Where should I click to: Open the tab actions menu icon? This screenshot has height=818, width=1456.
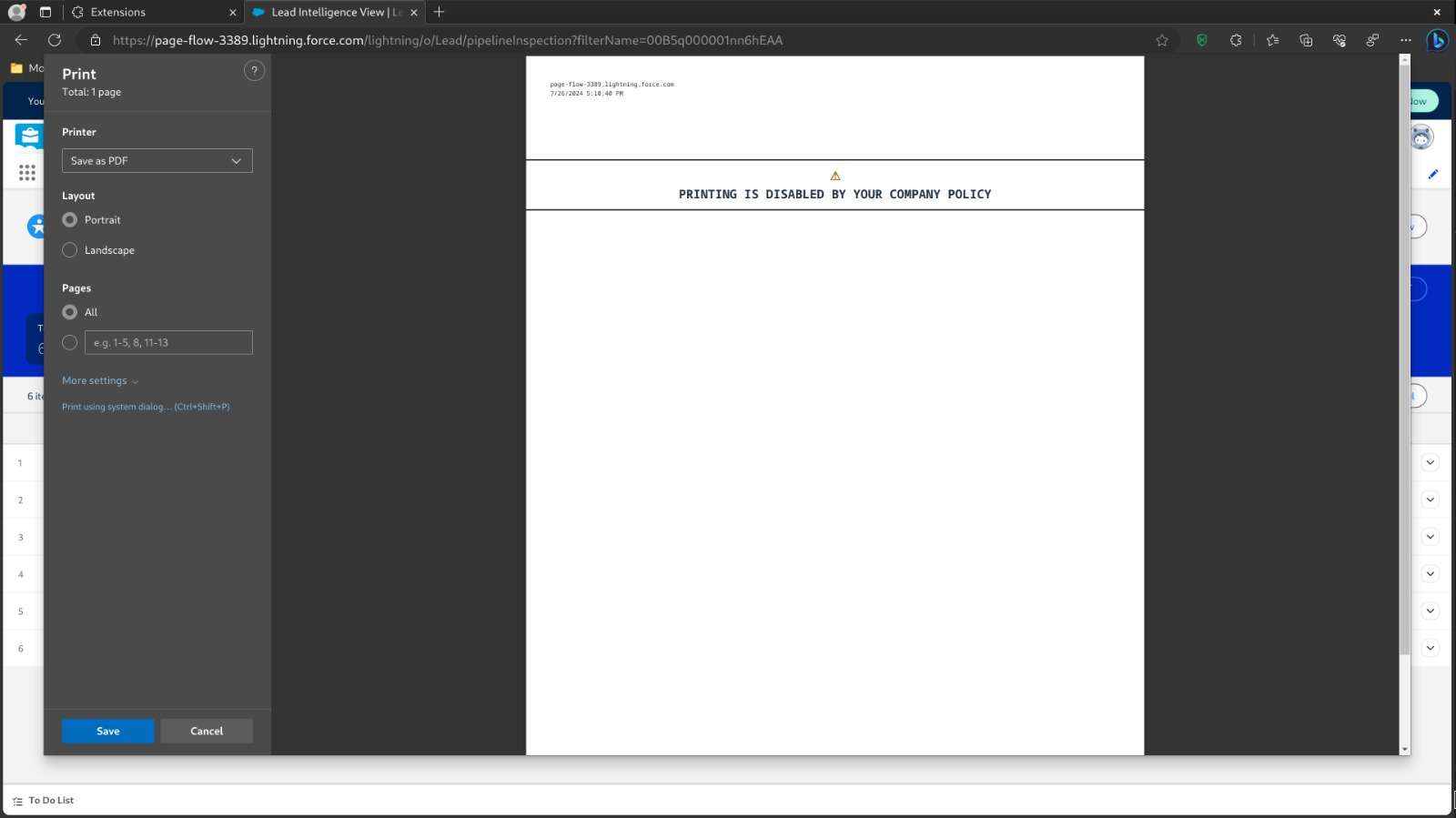coord(45,12)
